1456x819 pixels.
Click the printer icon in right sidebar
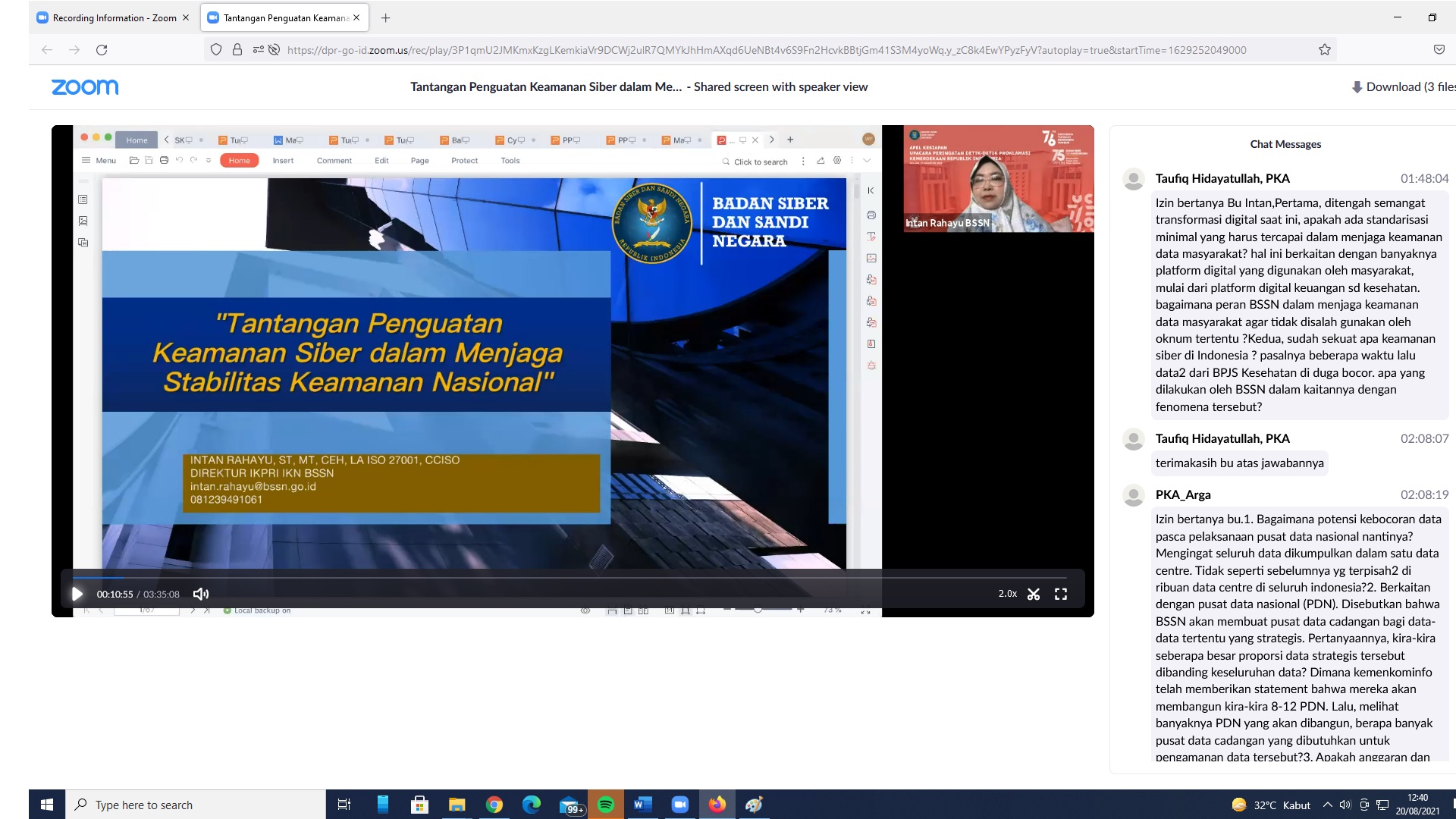871,215
